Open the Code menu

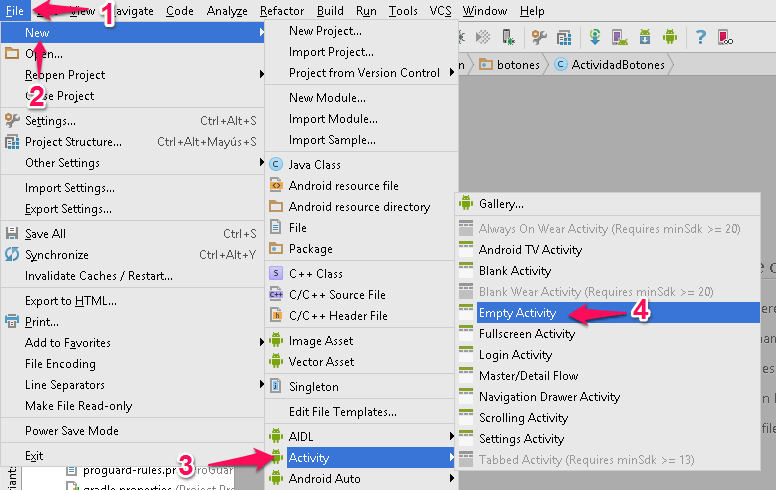pos(180,10)
